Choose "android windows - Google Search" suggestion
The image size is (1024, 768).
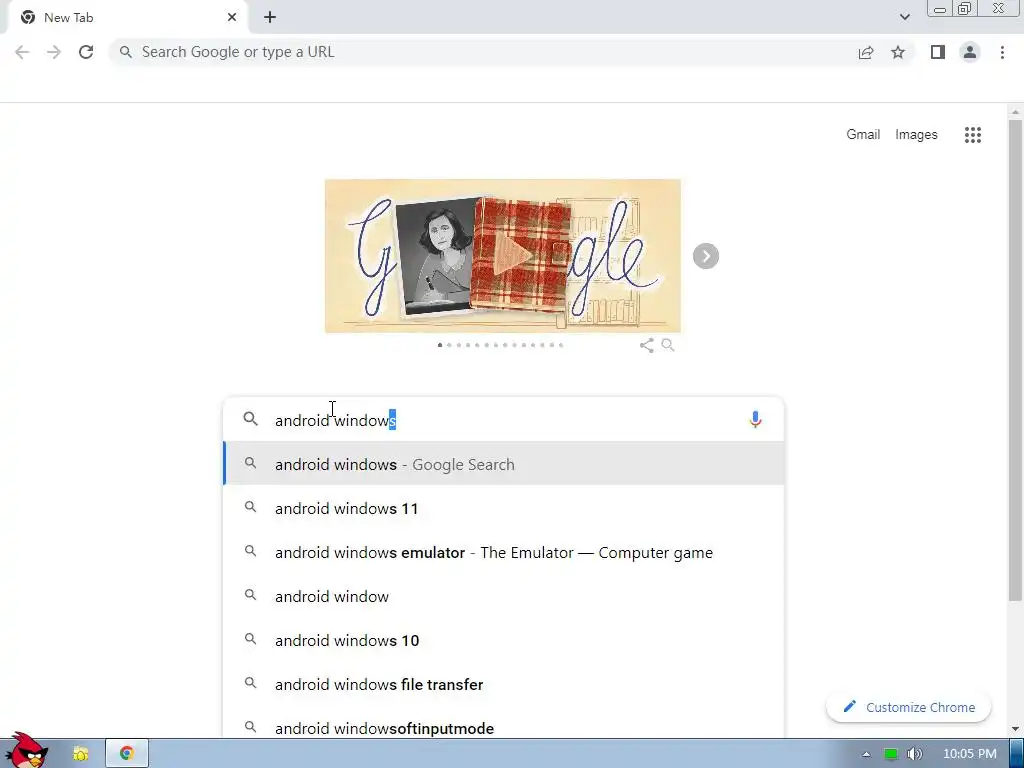tap(503, 464)
